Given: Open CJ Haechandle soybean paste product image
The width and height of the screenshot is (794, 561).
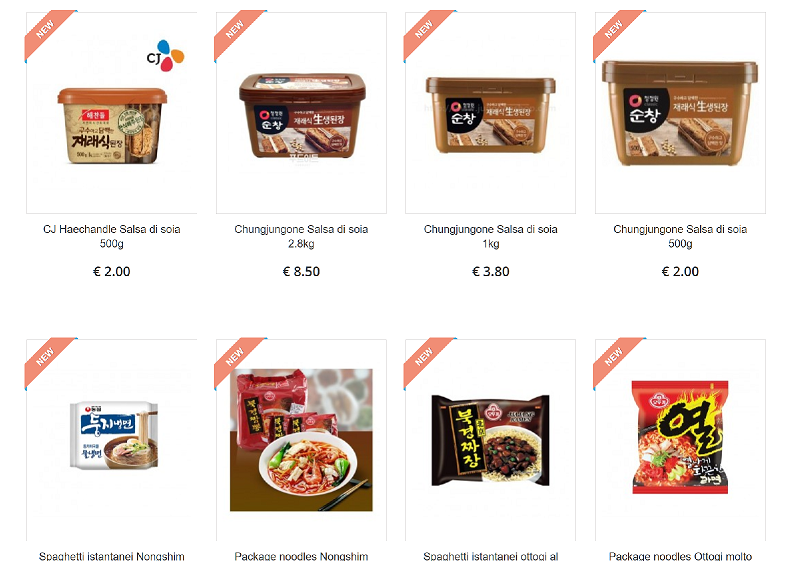Looking at the screenshot, I should click(x=112, y=126).
